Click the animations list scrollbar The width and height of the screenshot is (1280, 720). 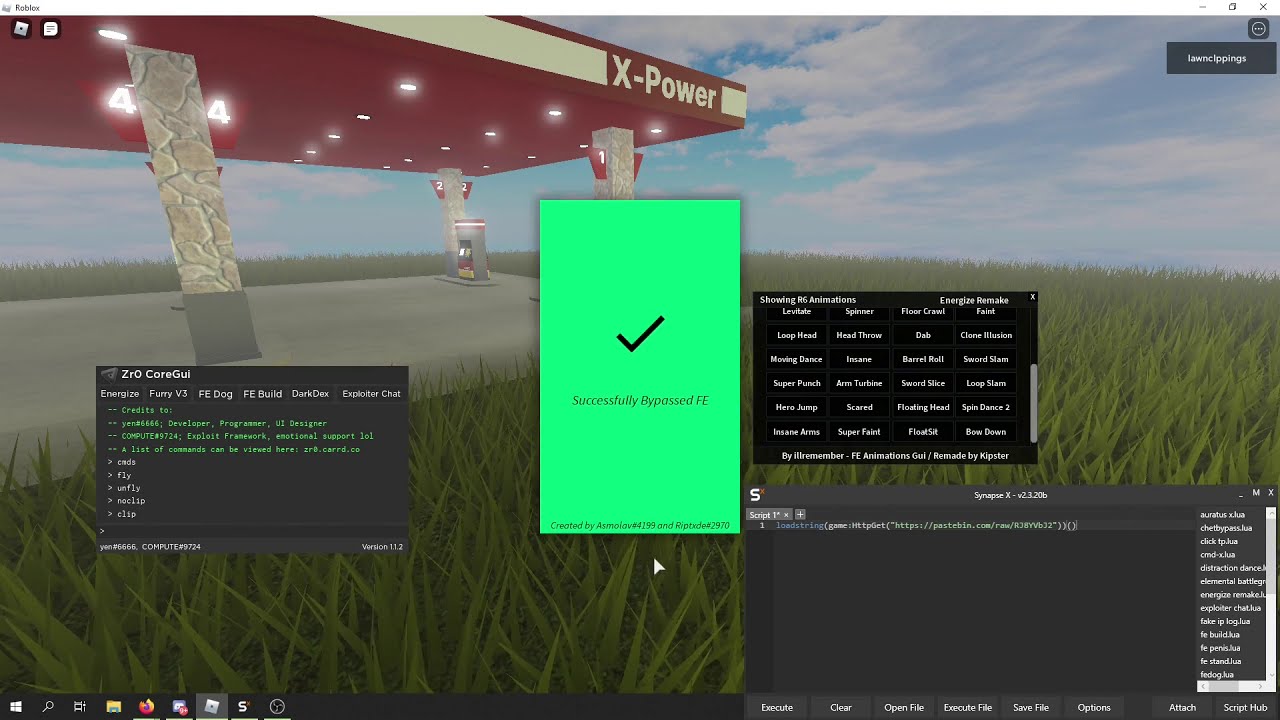(1033, 404)
